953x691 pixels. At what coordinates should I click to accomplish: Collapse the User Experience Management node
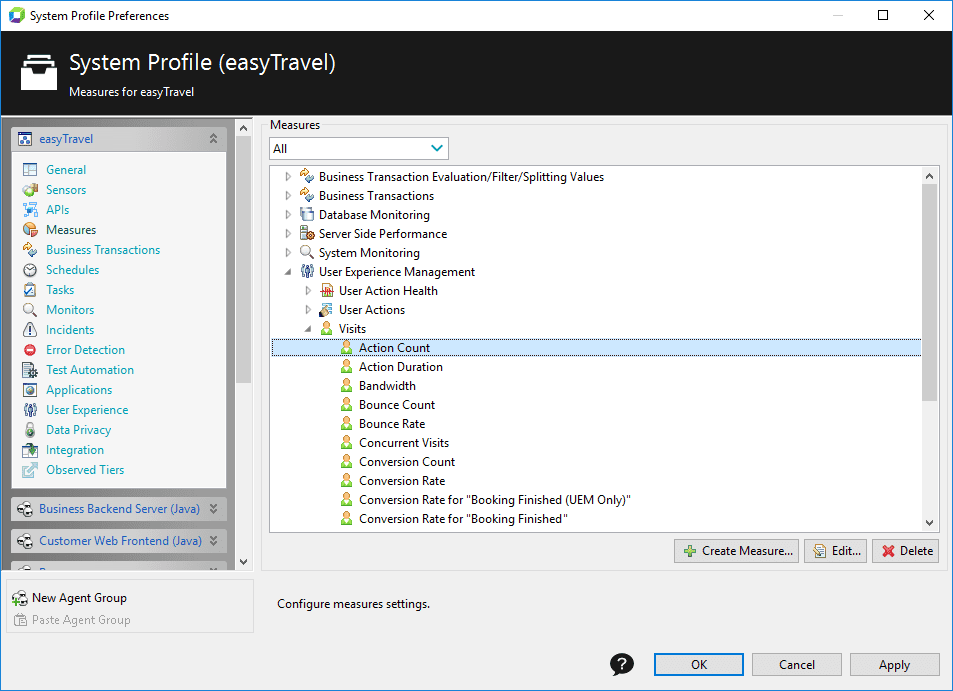(288, 272)
